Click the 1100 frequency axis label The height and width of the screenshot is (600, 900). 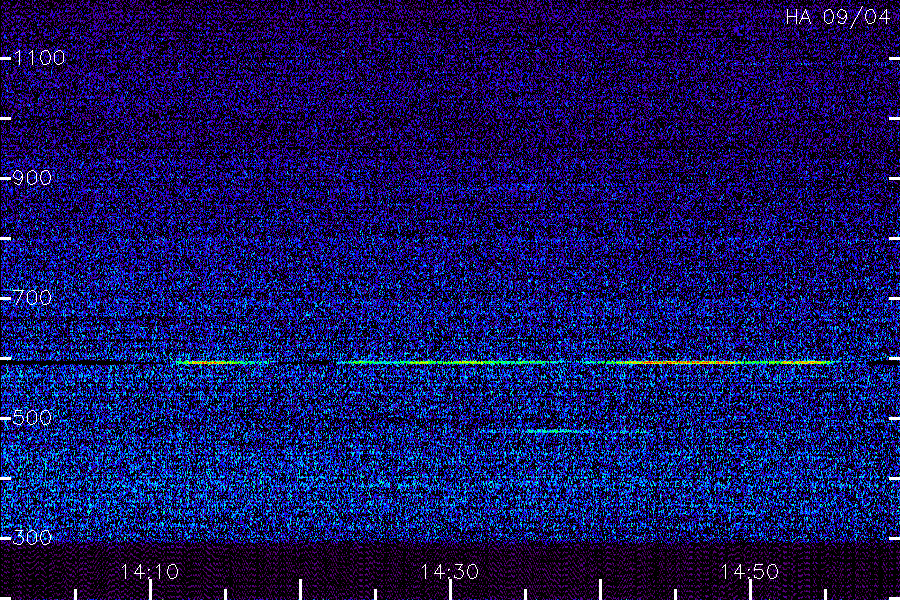(x=39, y=58)
